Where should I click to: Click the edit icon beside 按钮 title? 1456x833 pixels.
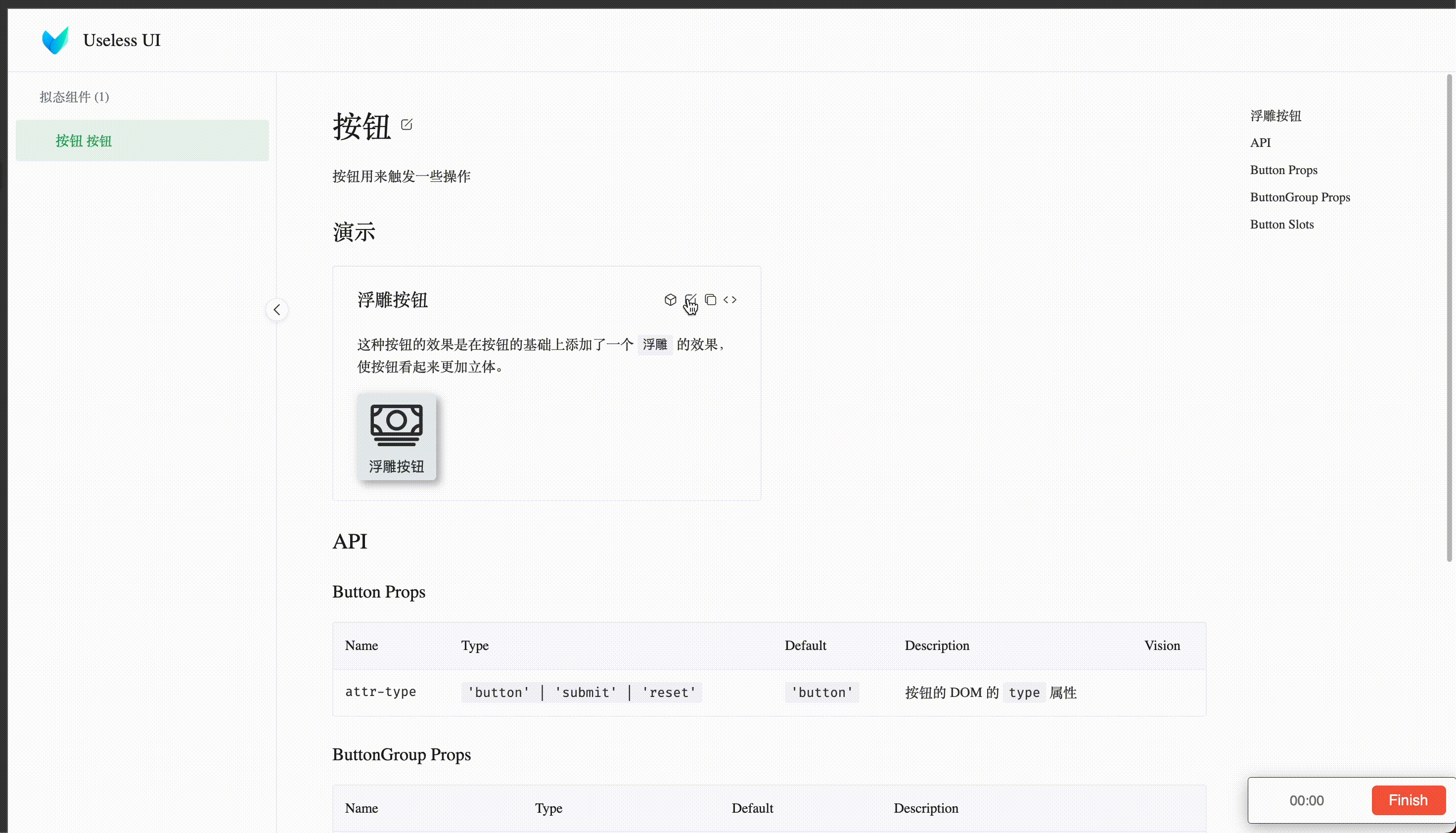pyautogui.click(x=407, y=124)
